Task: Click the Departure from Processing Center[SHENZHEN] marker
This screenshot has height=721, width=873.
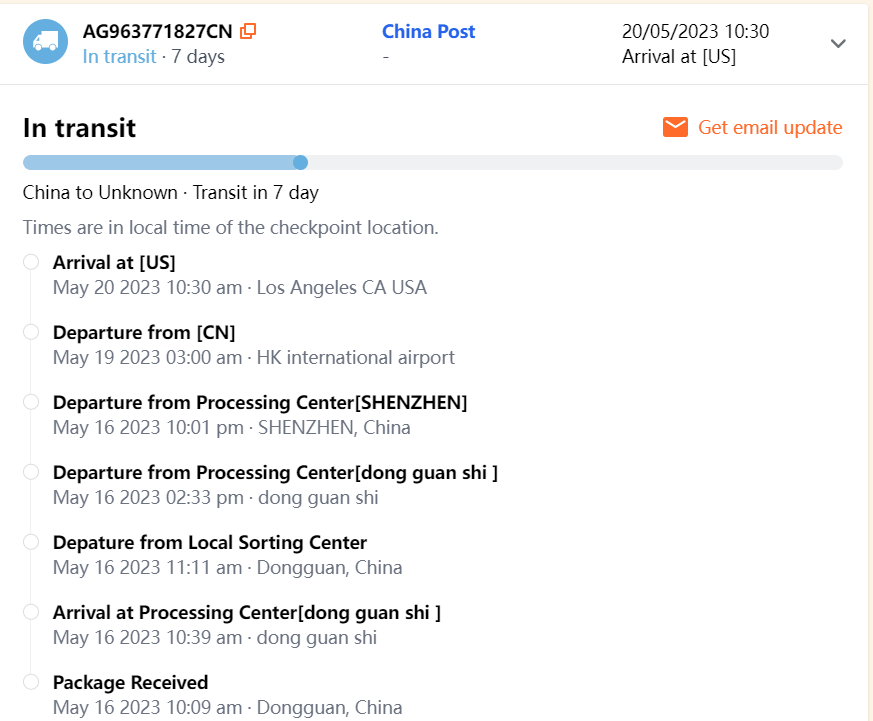Action: tap(31, 402)
